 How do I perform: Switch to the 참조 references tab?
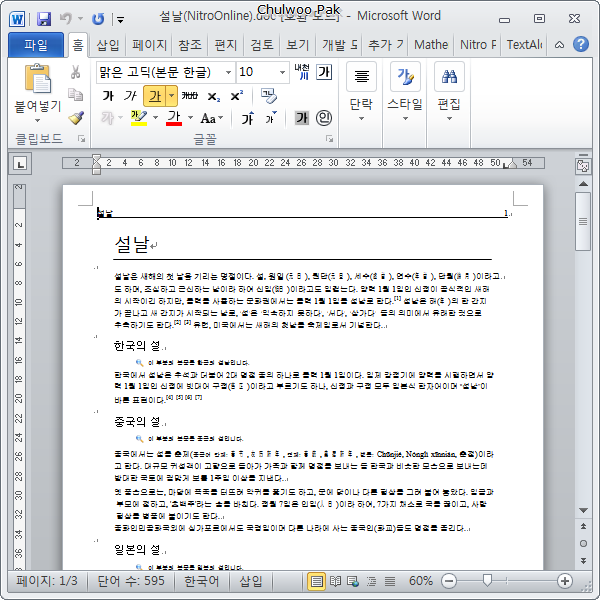point(190,45)
